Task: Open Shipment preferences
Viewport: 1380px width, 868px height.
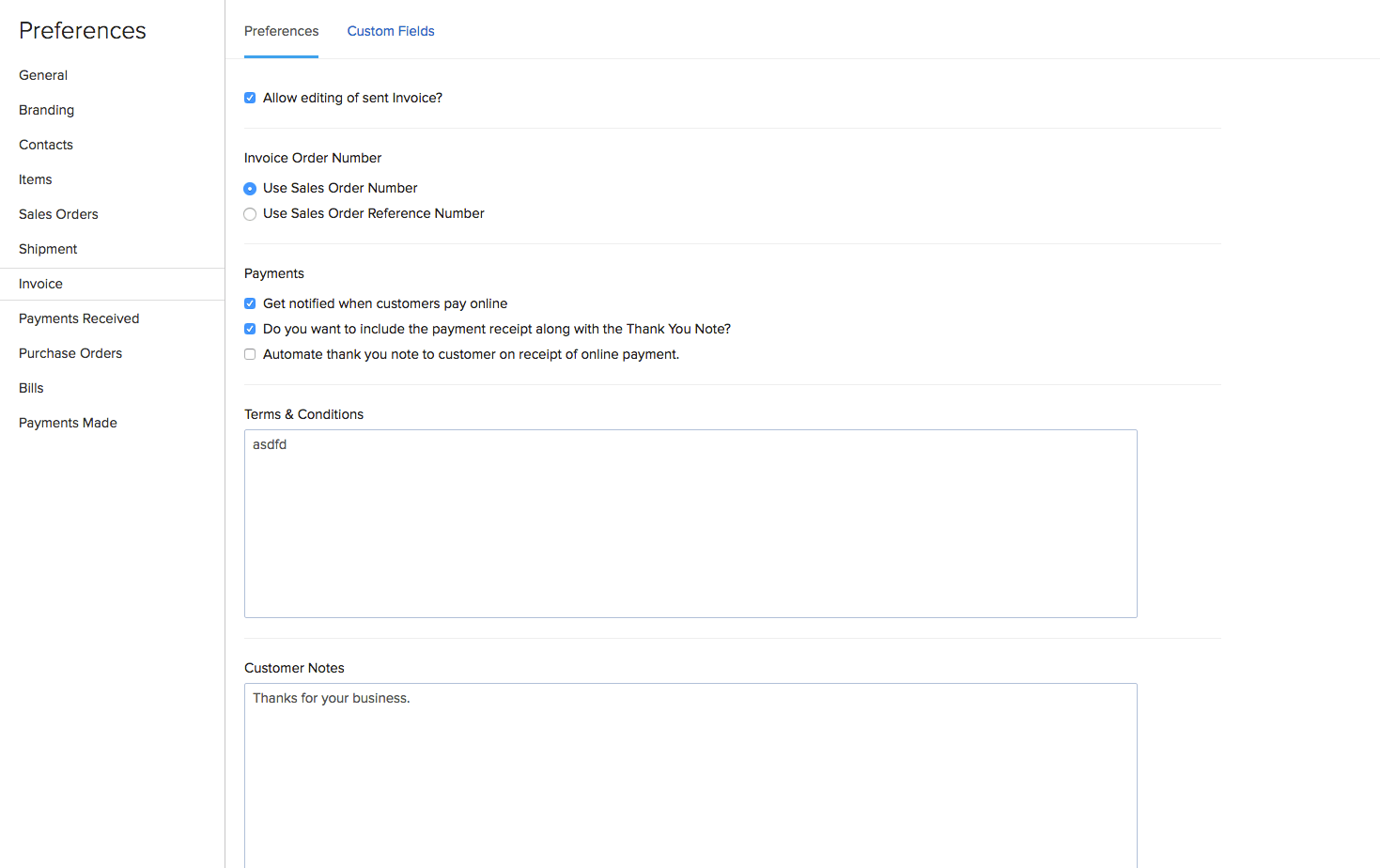Action: [x=48, y=249]
